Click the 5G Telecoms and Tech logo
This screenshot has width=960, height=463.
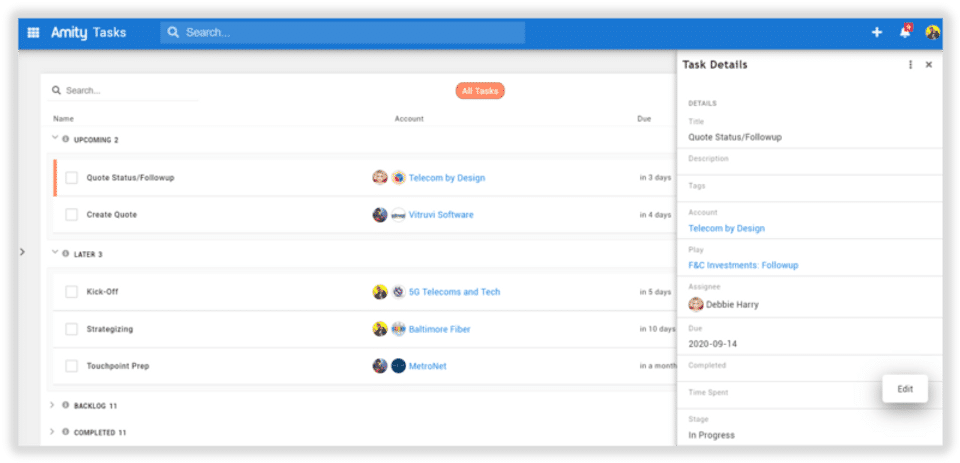[399, 292]
